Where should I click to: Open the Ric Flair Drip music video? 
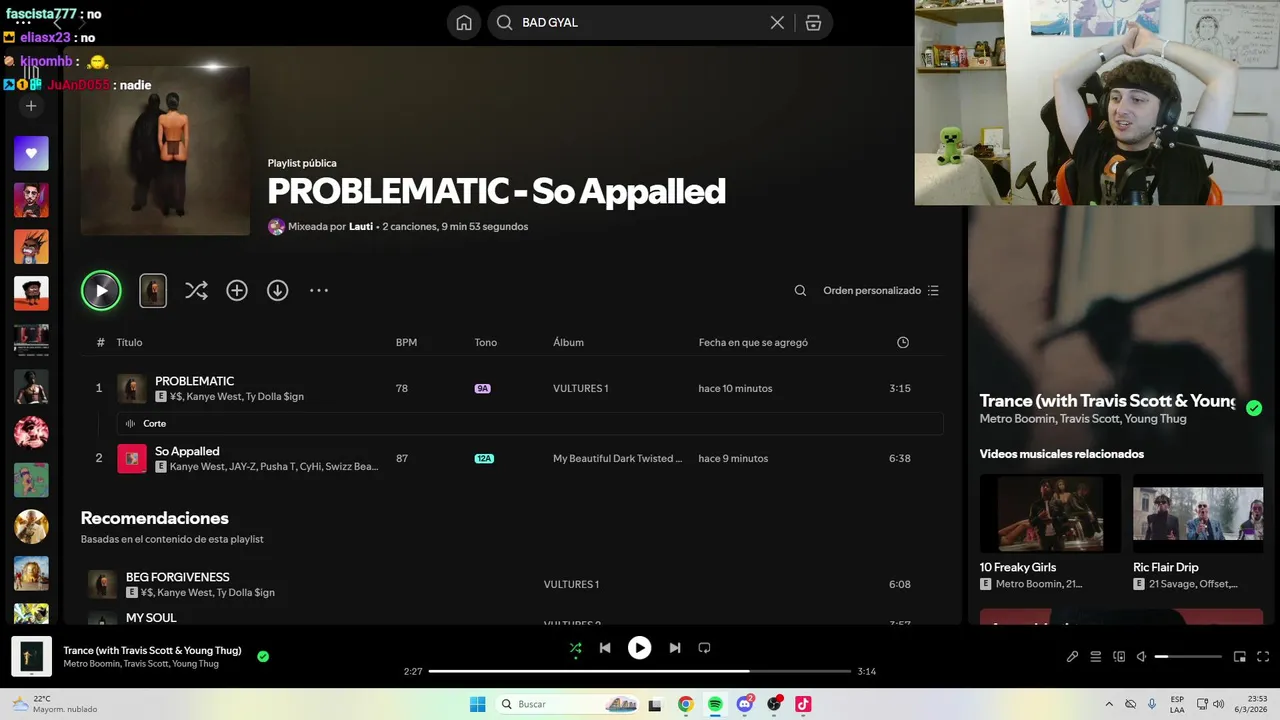tap(1198, 514)
